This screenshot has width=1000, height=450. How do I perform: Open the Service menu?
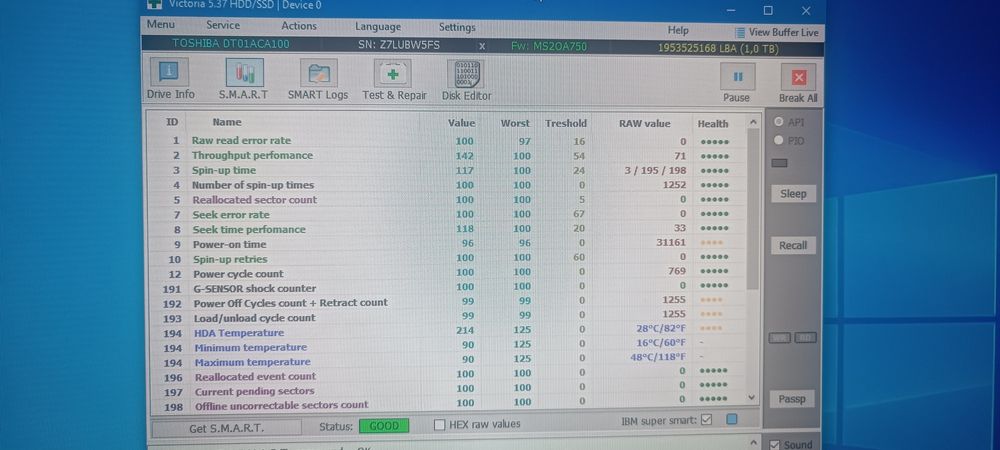point(223,25)
